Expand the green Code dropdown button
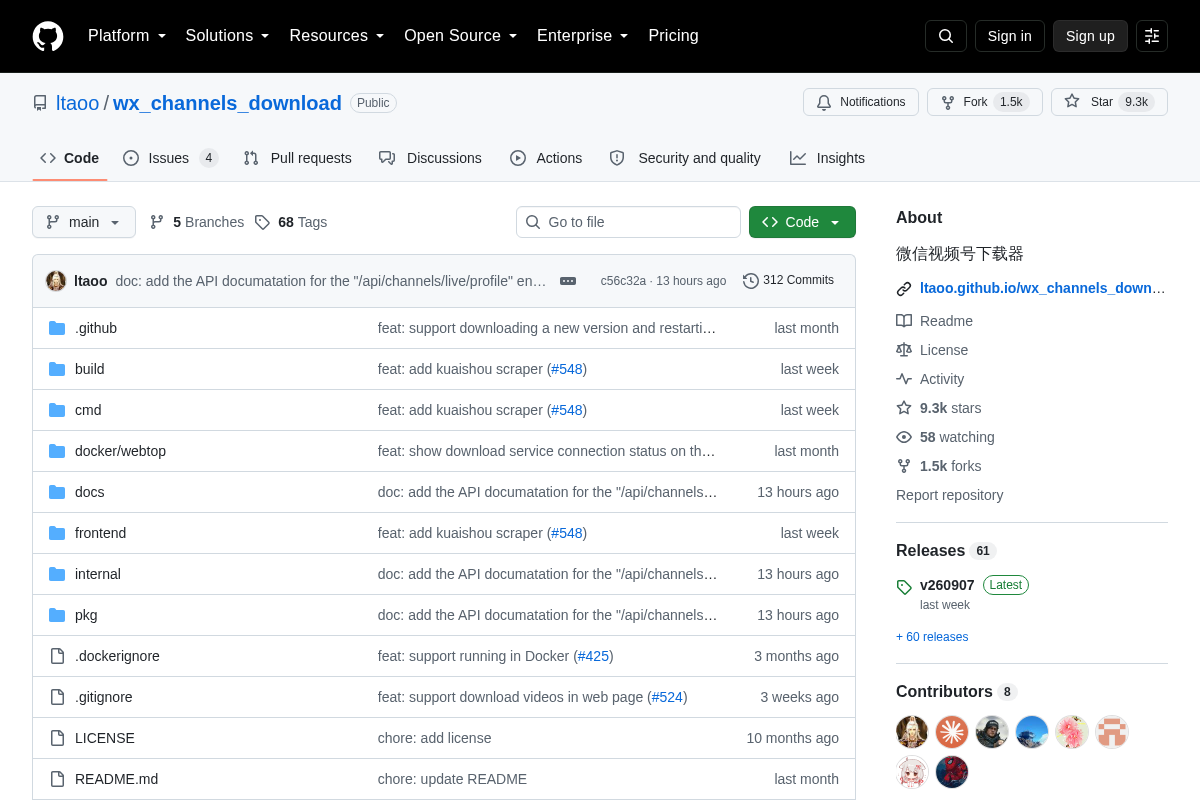The height and width of the screenshot is (800, 1200). point(802,222)
